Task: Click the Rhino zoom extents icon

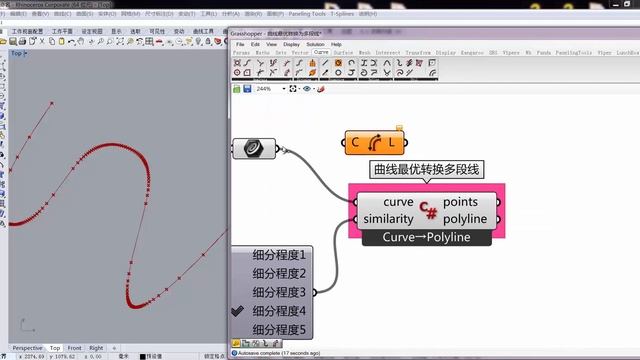Action: pos(120,41)
